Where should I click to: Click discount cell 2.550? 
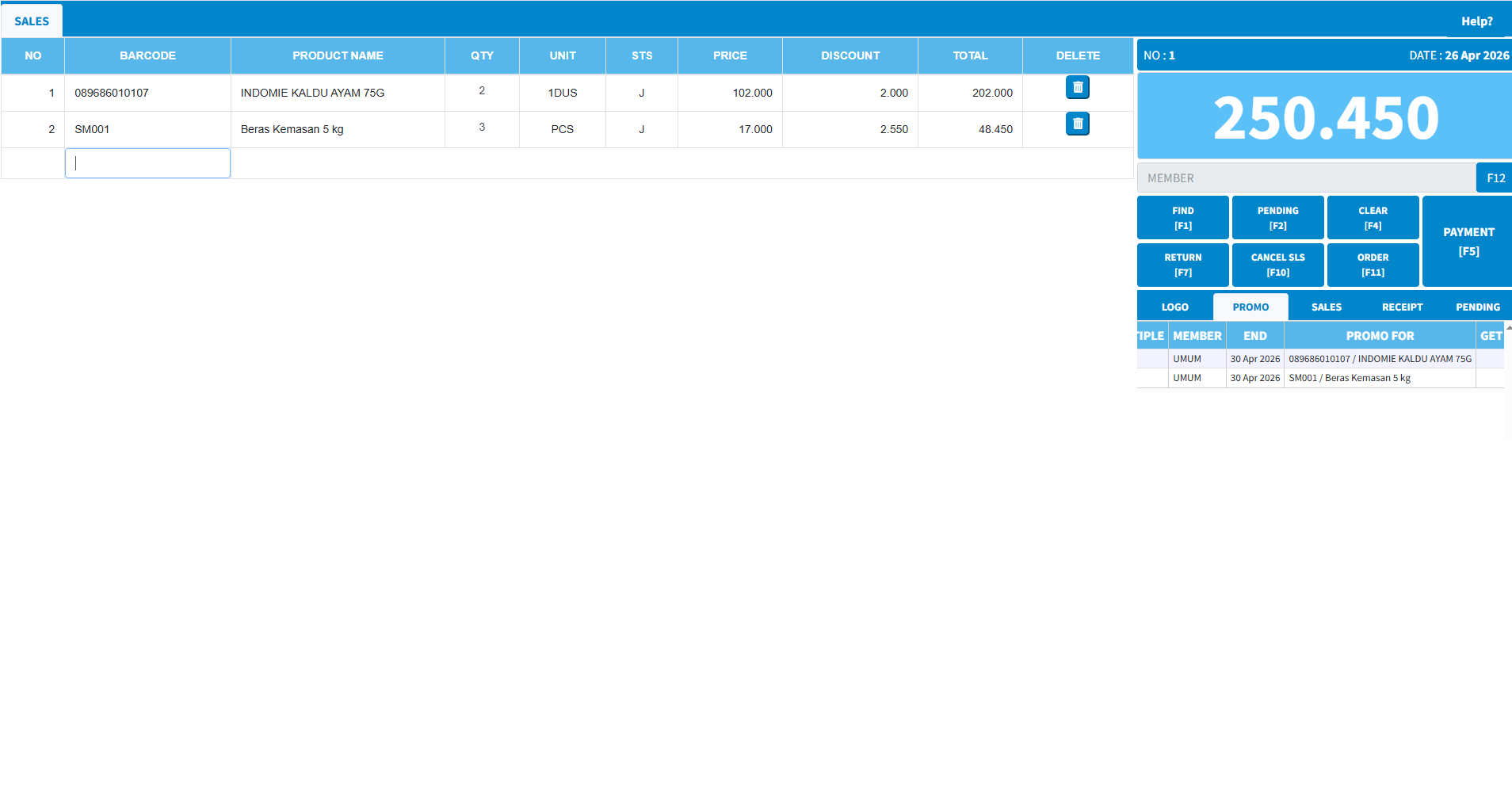click(850, 129)
